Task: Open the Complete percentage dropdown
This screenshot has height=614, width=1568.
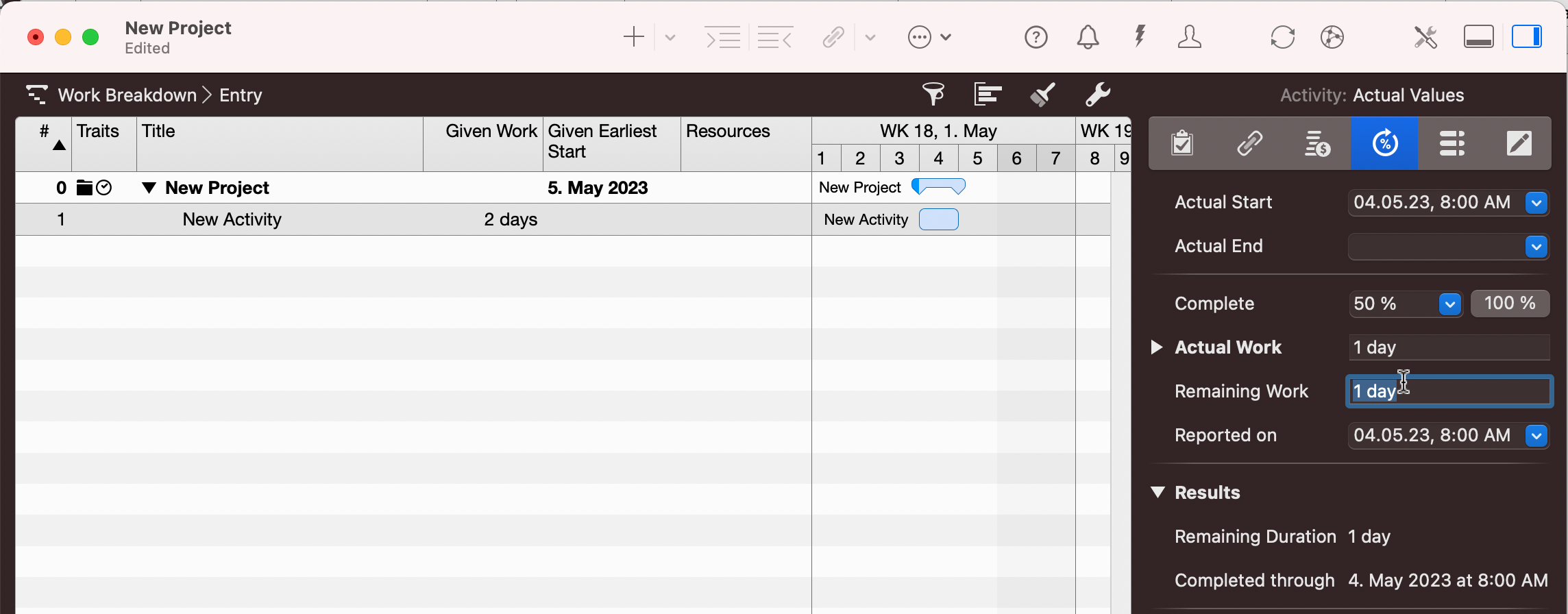Action: (x=1449, y=304)
